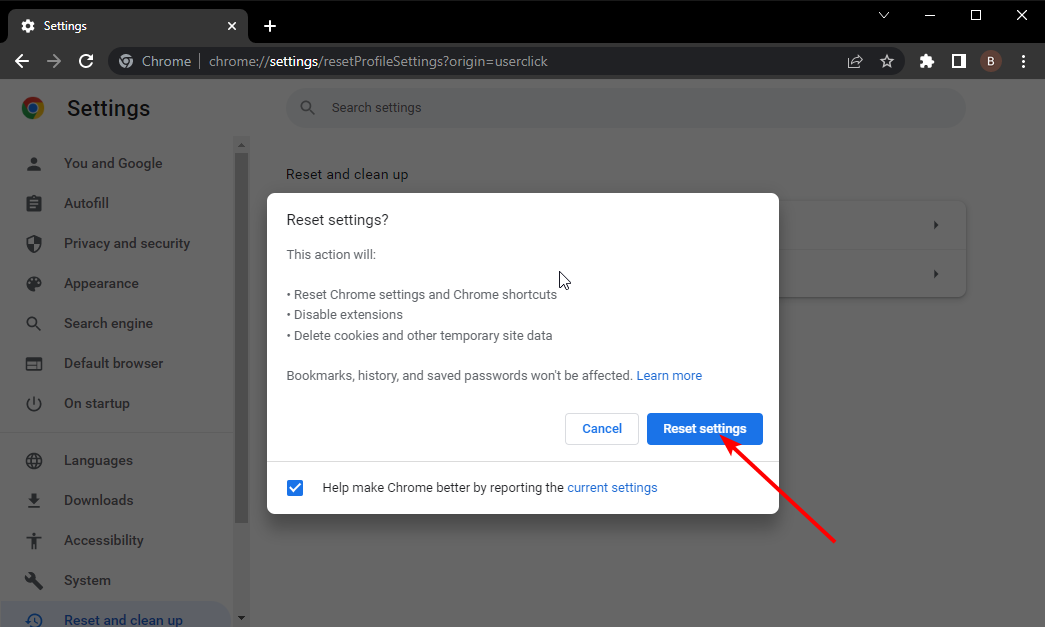This screenshot has width=1045, height=627.
Task: Click the clipboard icon for Autofill
Action: [x=34, y=203]
